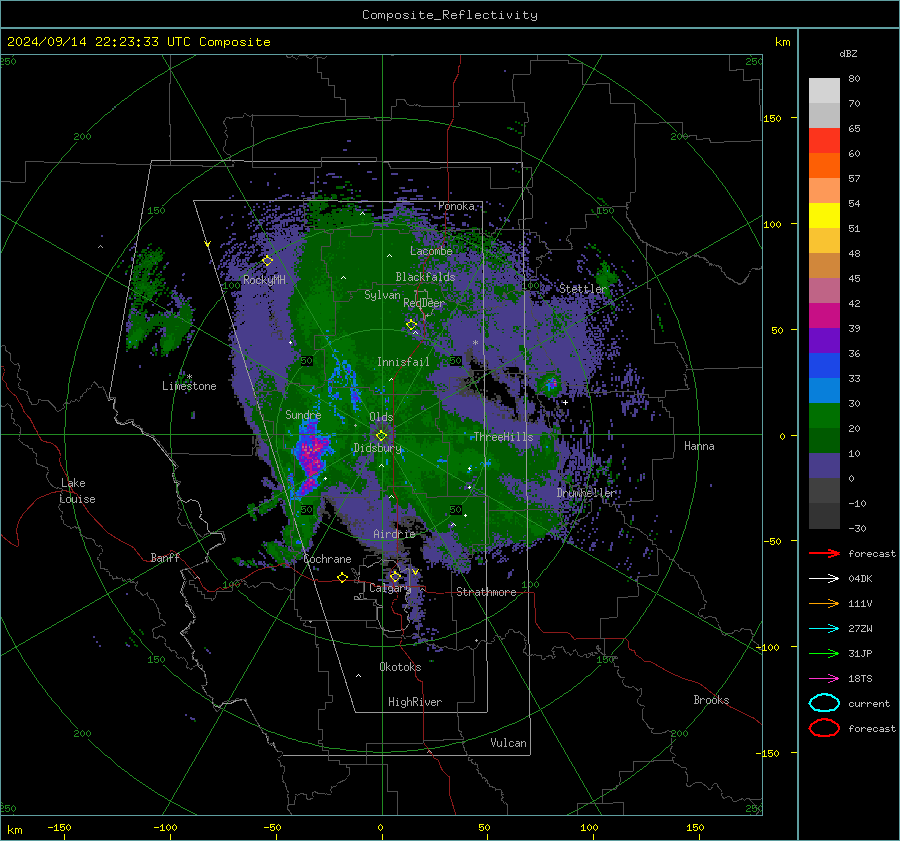The width and height of the screenshot is (900, 841).
Task: Click the 'ThreeHills' city label
Action: (x=503, y=437)
